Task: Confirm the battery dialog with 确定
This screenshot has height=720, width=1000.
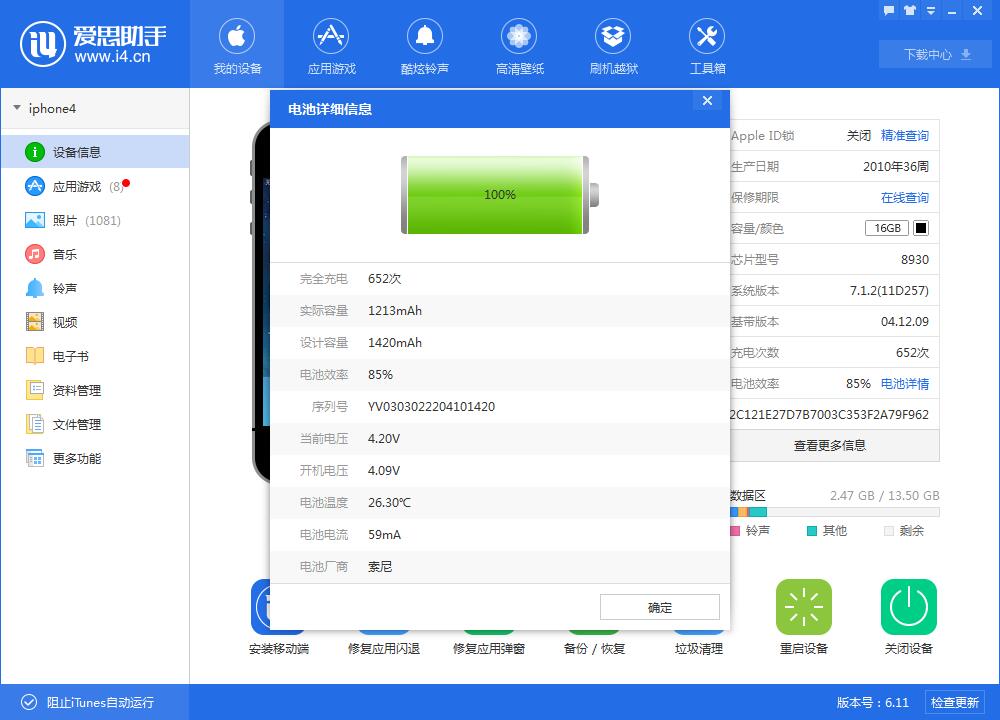Action: [x=659, y=607]
